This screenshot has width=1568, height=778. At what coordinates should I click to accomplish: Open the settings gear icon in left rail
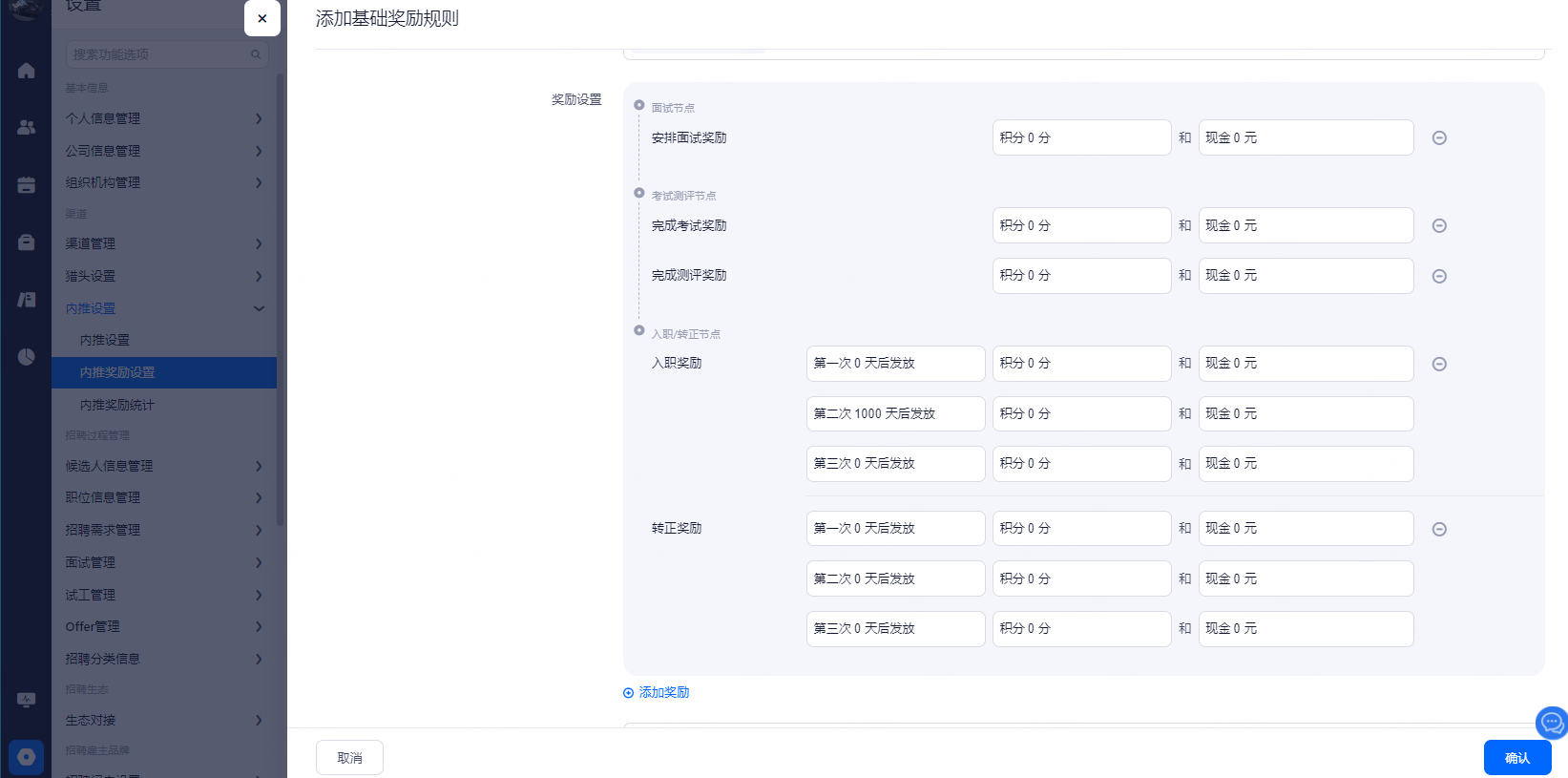[26, 757]
